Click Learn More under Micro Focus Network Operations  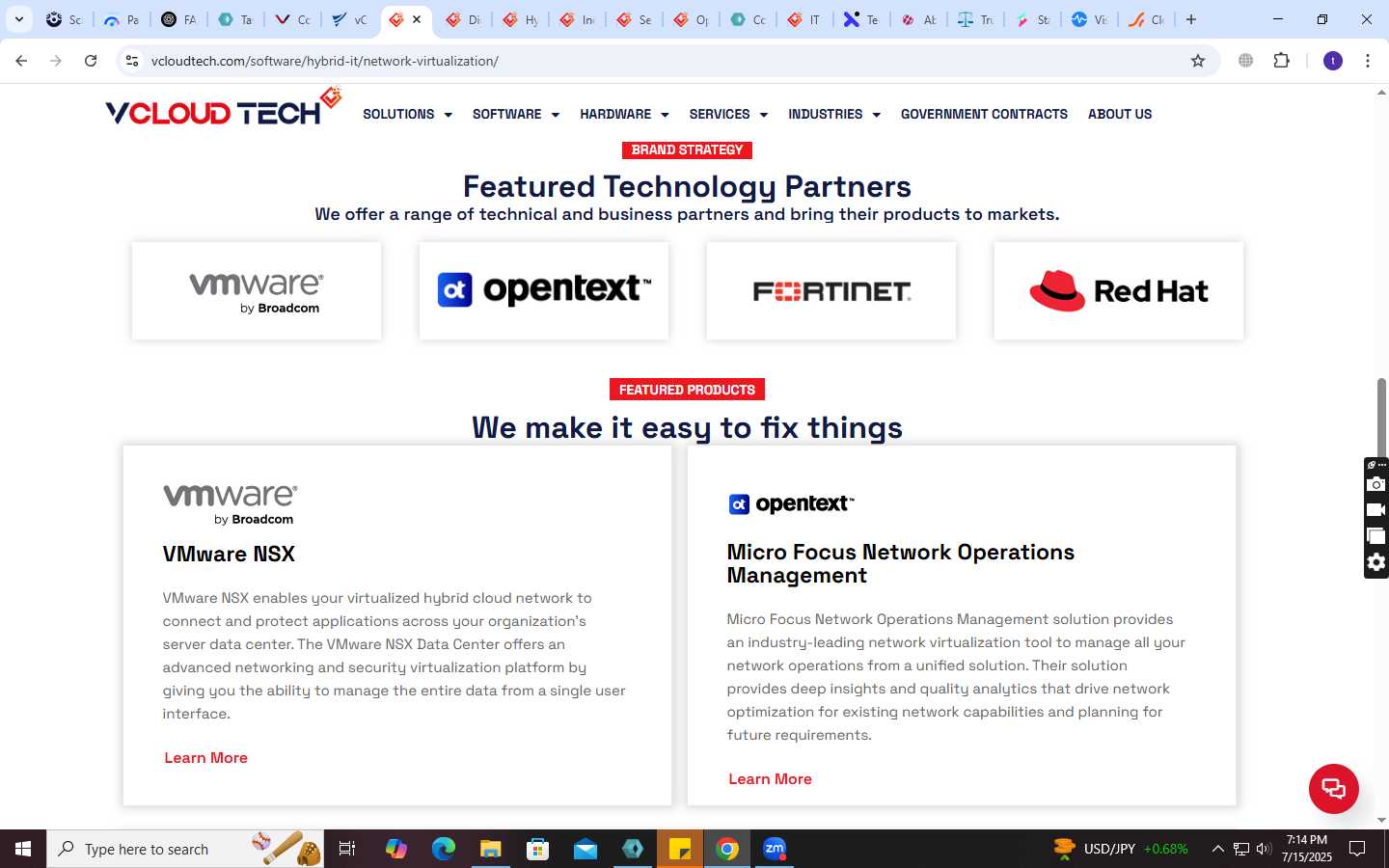coord(770,779)
